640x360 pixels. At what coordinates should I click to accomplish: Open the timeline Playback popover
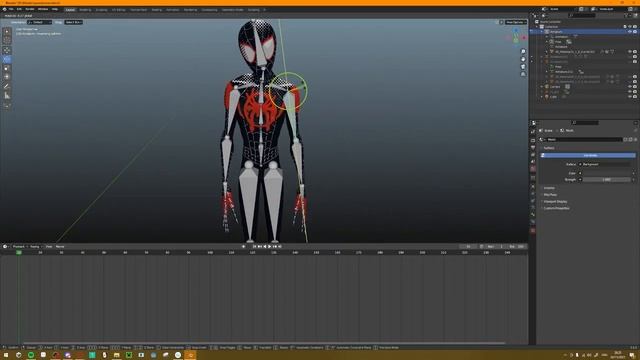(19, 247)
